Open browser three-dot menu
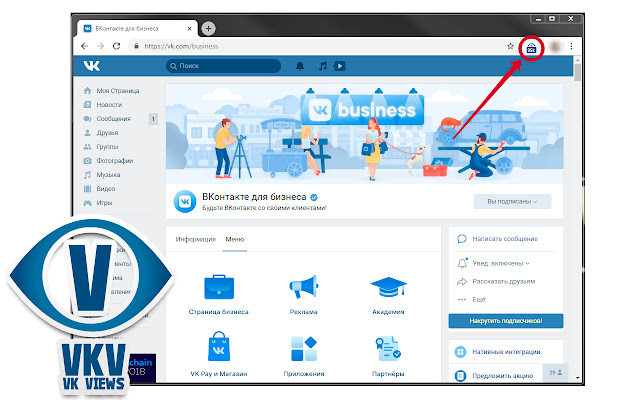640x400 pixels. [571, 46]
